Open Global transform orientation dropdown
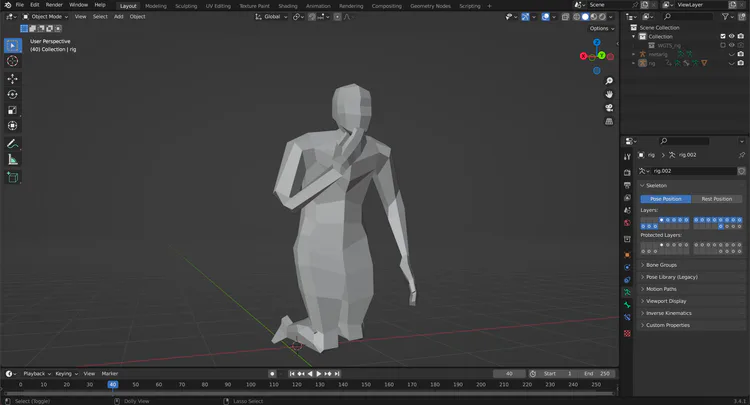Image resolution: width=750 pixels, height=405 pixels. tap(271, 17)
